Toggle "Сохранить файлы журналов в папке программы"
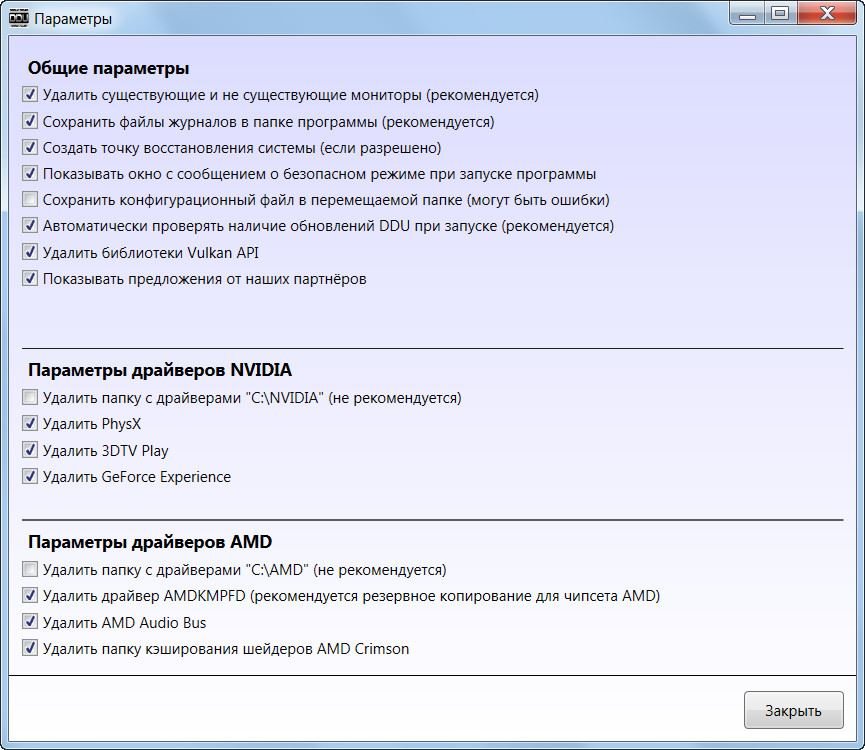This screenshot has height=750, width=865. coord(30,121)
